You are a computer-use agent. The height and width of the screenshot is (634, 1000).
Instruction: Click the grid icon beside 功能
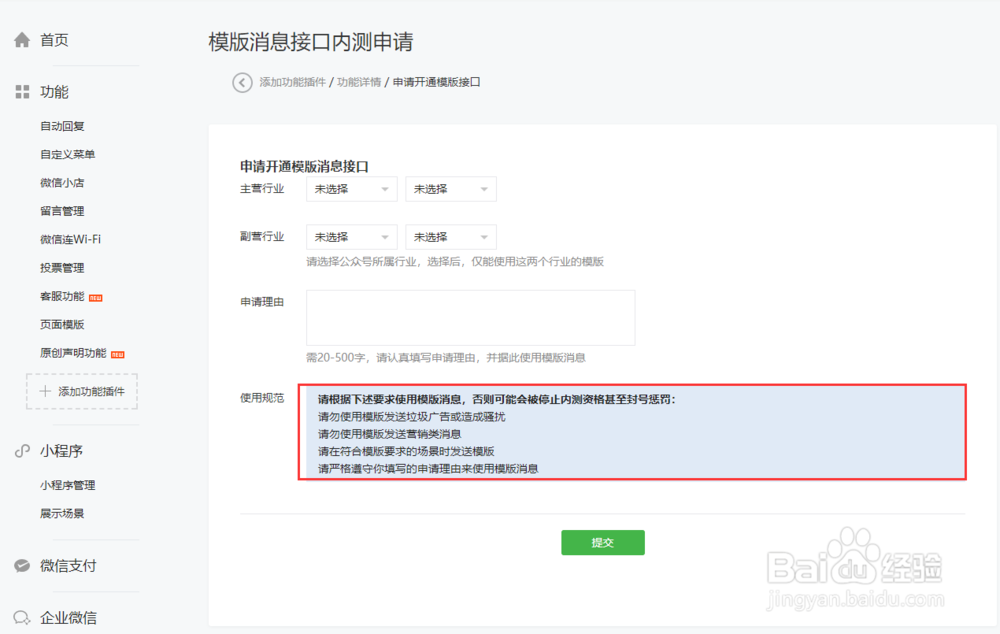coord(22,92)
